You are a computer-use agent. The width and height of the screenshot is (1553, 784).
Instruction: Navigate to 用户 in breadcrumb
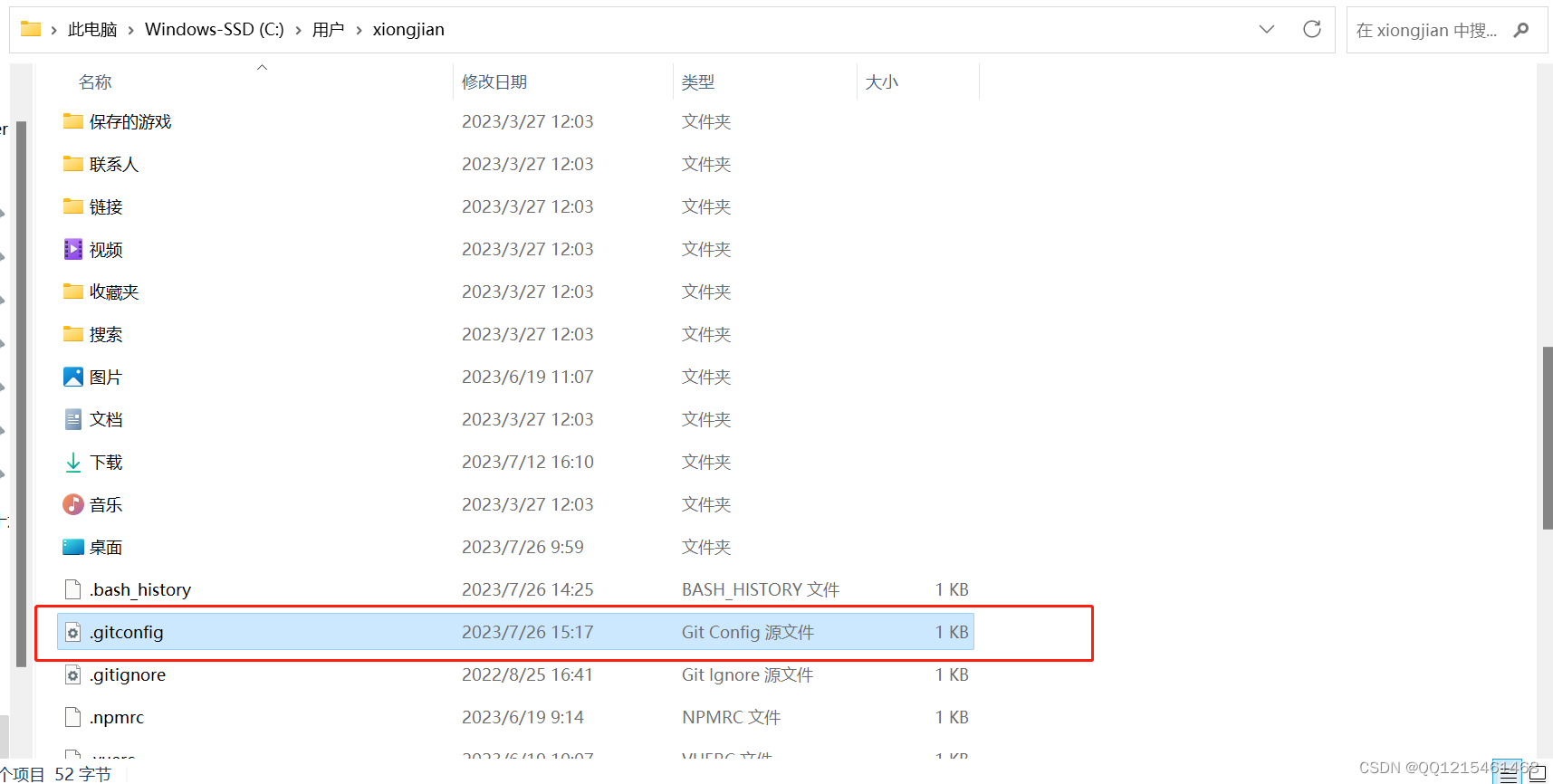tap(328, 30)
